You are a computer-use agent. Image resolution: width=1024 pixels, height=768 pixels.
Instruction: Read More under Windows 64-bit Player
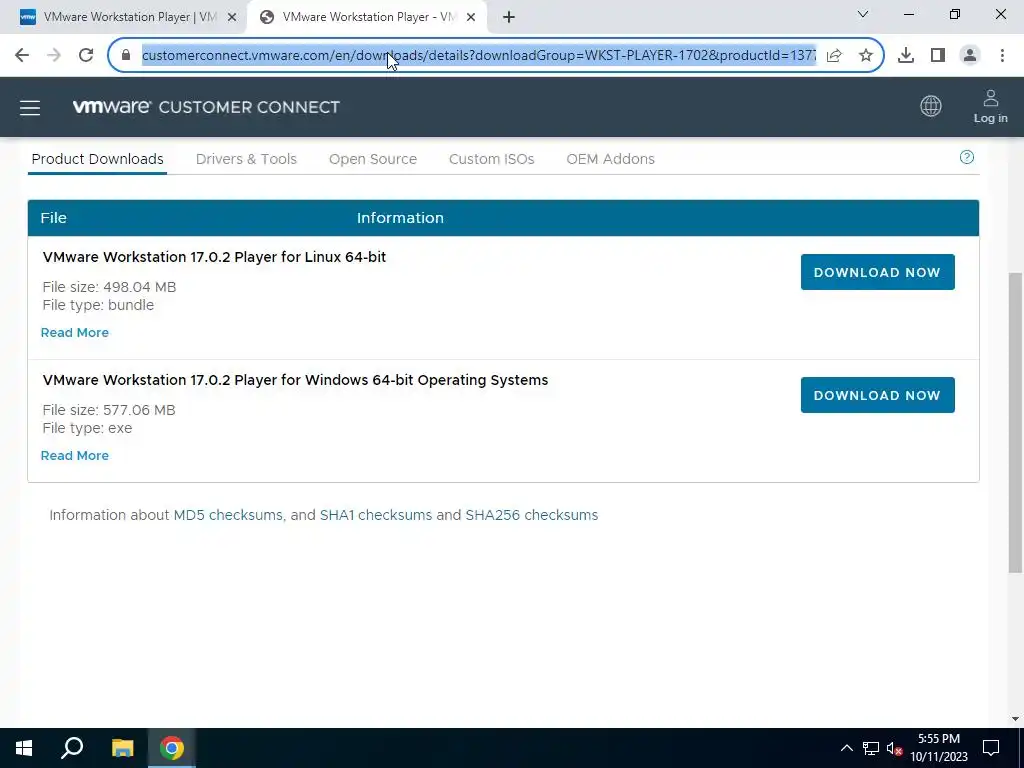click(x=74, y=455)
